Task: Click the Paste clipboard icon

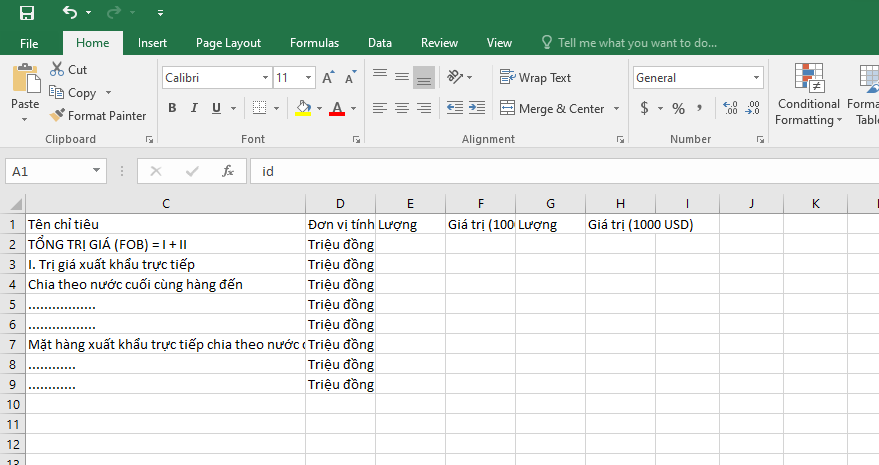Action: (x=26, y=79)
